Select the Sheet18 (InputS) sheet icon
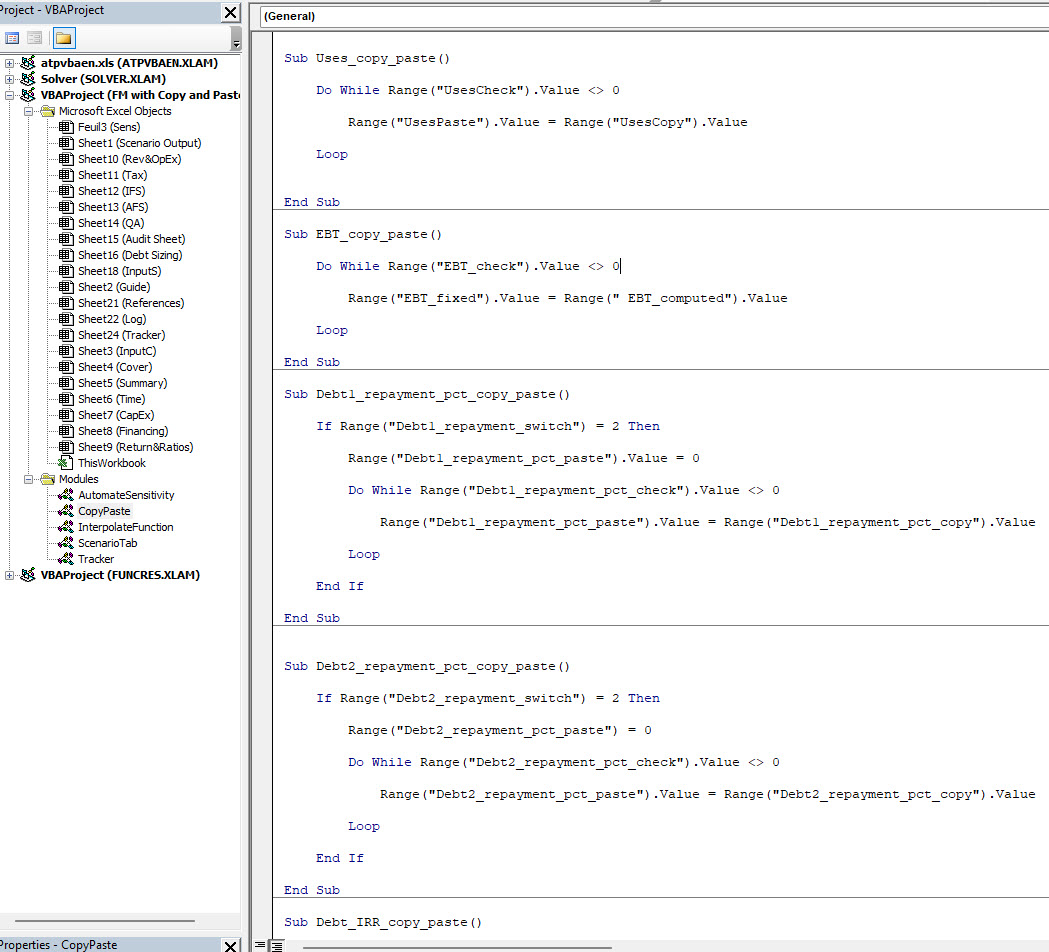 (x=66, y=272)
